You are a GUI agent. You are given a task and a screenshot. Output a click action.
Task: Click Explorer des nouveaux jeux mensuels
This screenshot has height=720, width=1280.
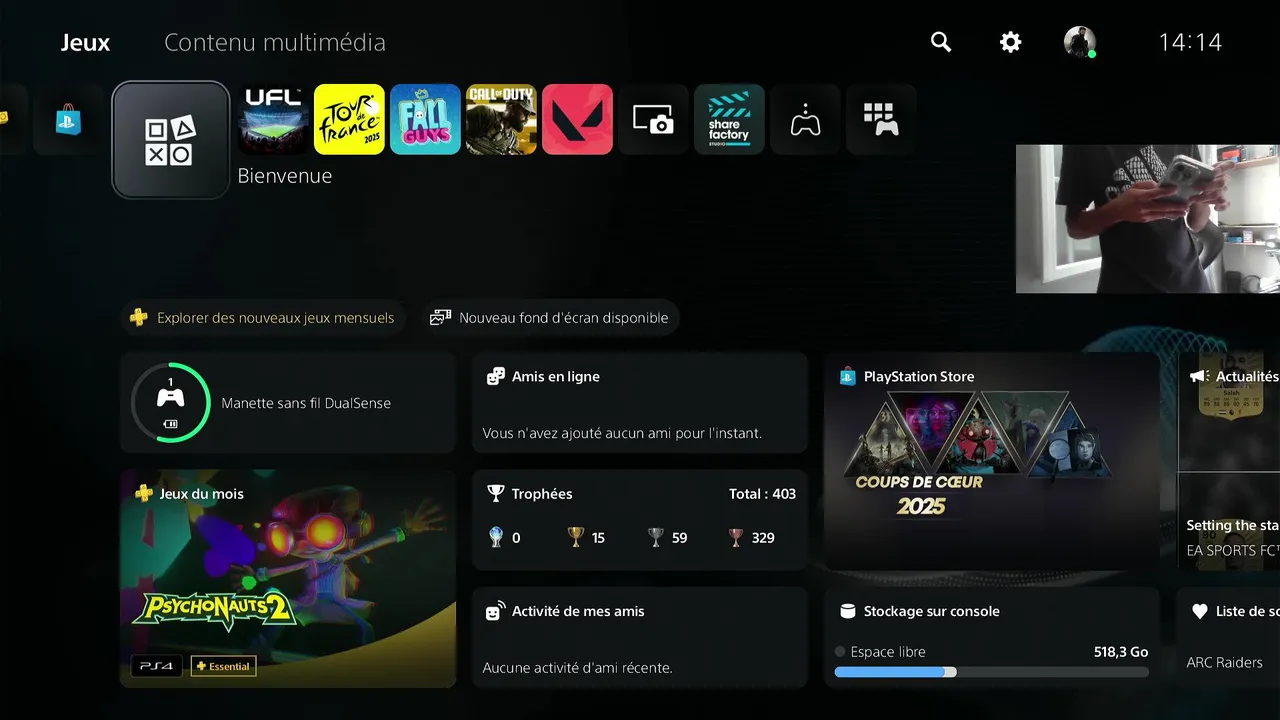[263, 318]
